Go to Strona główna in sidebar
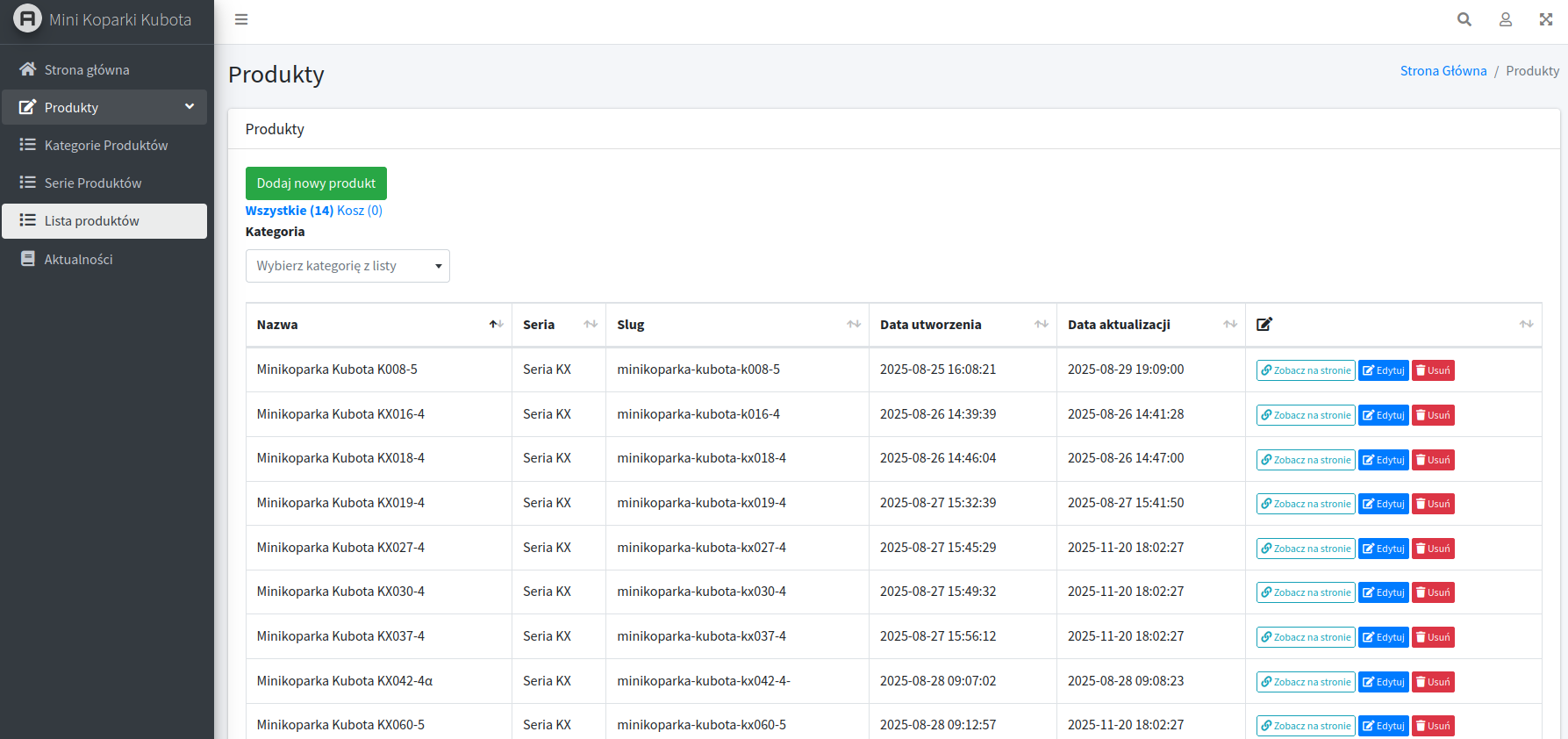 [x=104, y=69]
